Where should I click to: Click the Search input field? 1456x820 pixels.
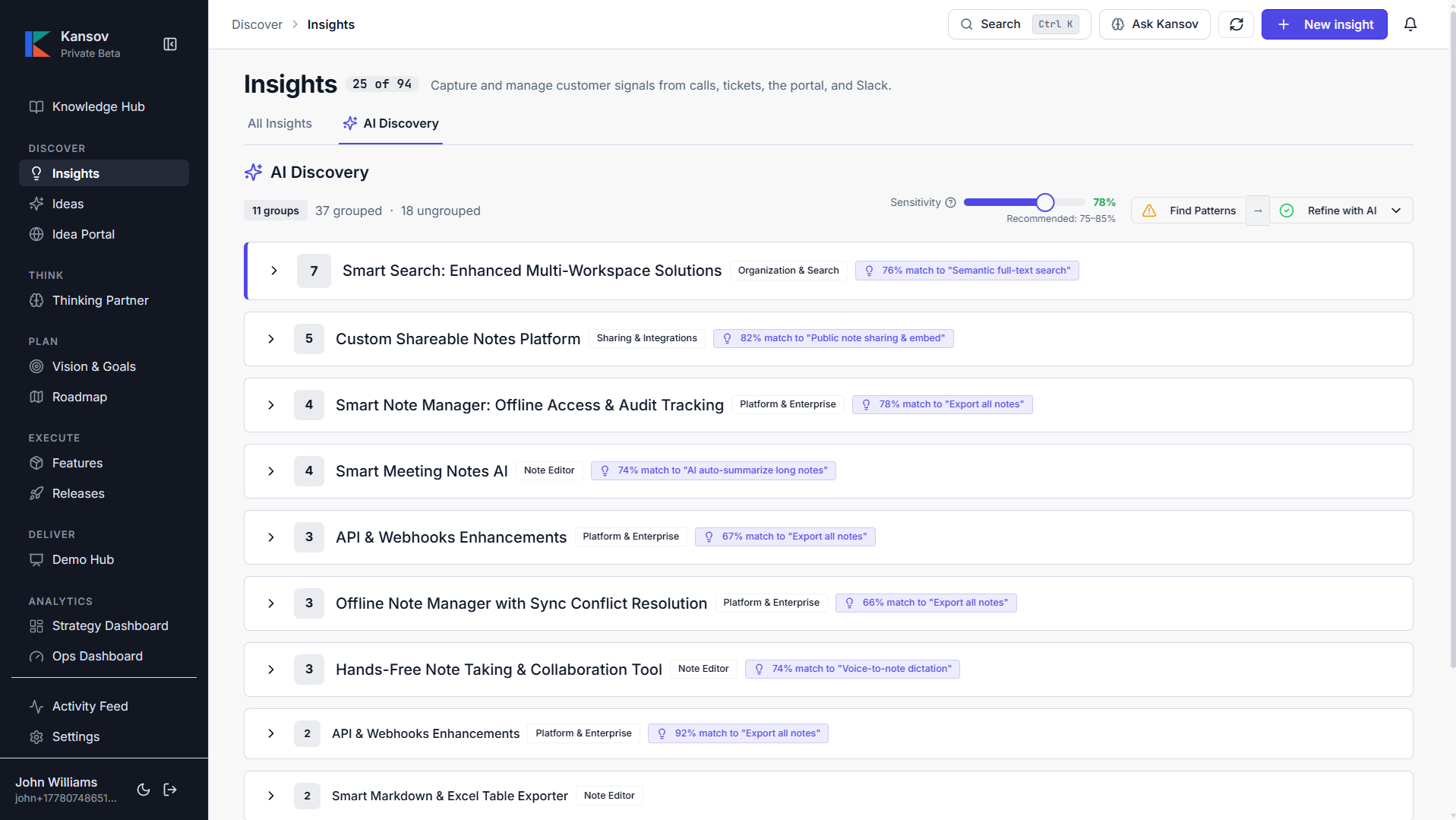click(x=1019, y=24)
